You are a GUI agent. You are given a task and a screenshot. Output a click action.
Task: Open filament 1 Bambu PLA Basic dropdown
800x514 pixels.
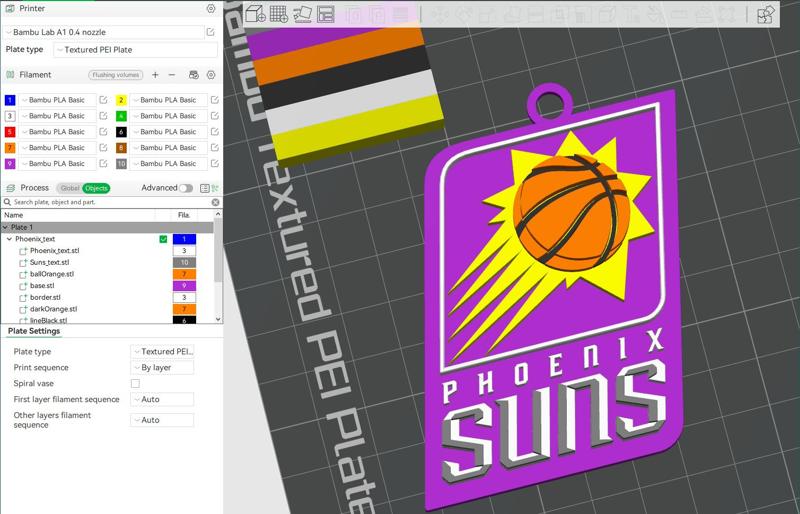tap(57, 100)
